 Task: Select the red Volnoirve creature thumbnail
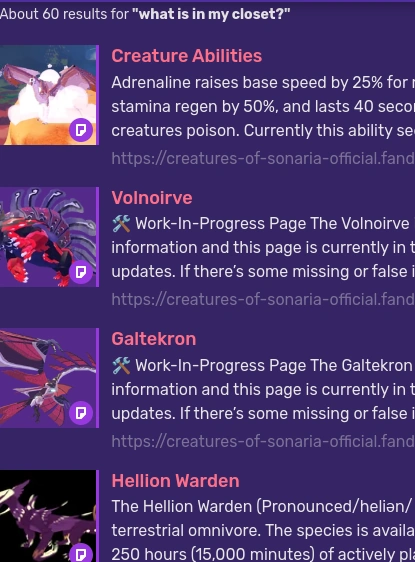pyautogui.click(x=48, y=237)
